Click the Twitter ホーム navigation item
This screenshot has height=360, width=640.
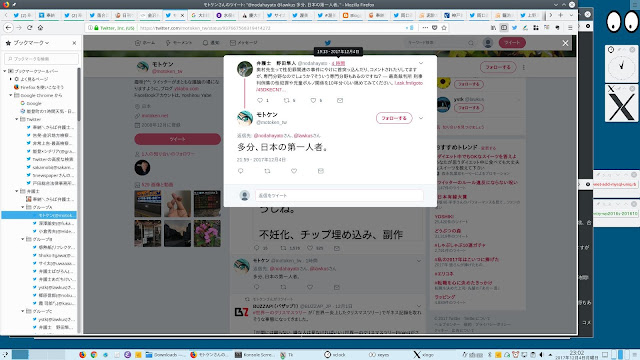click(x=145, y=42)
